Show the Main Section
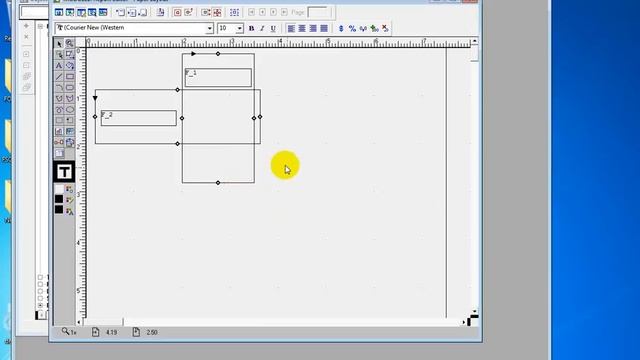Image resolution: width=640 pixels, height=360 pixels. [x=132, y=13]
